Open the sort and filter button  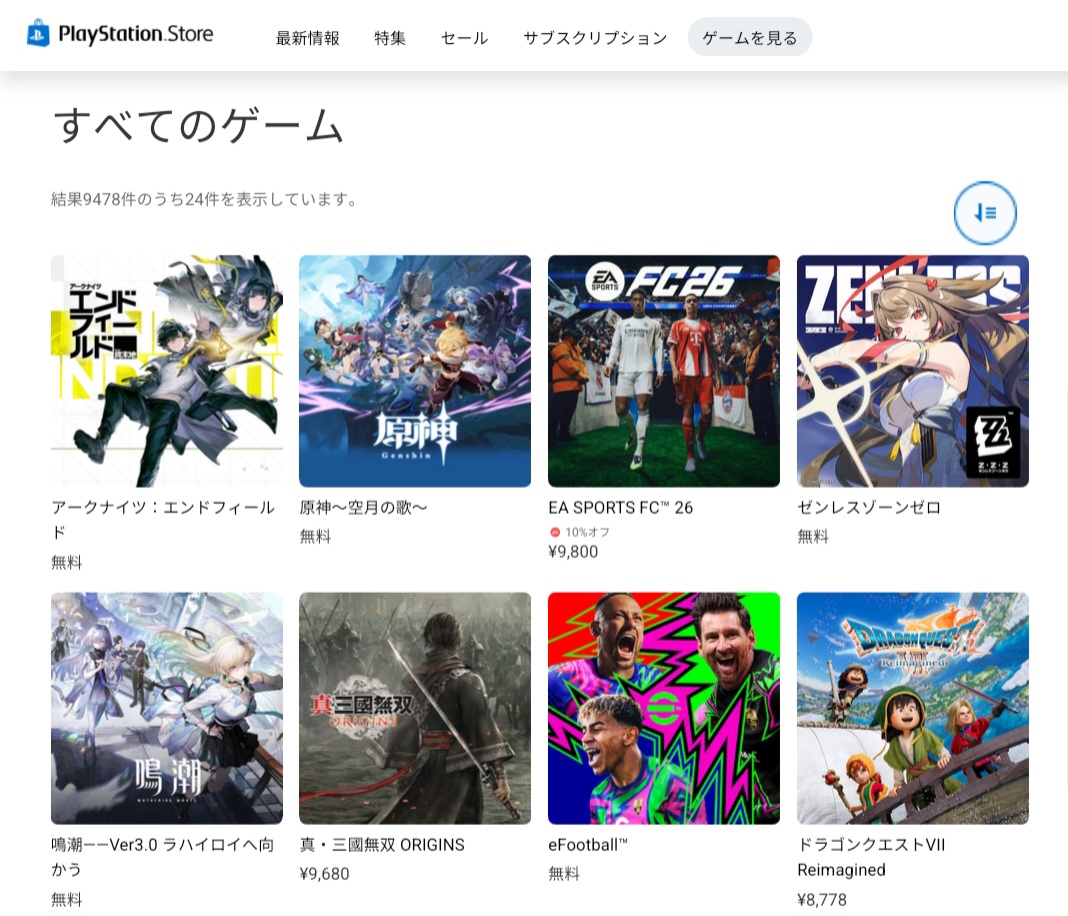tap(985, 213)
